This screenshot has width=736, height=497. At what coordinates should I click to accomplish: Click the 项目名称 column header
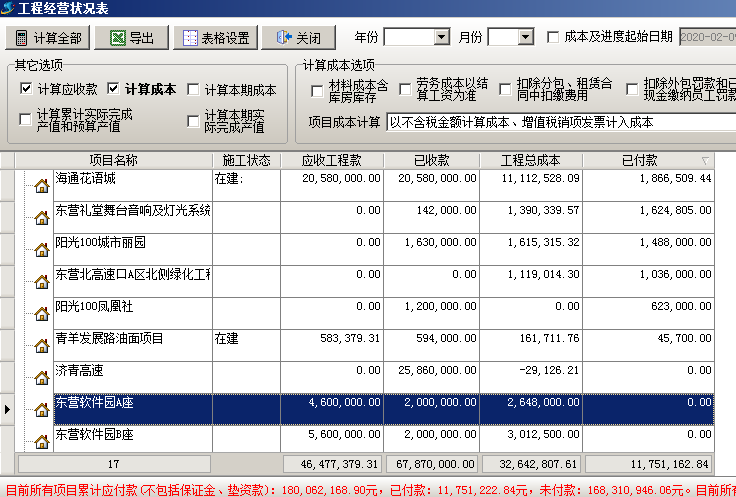pos(113,160)
